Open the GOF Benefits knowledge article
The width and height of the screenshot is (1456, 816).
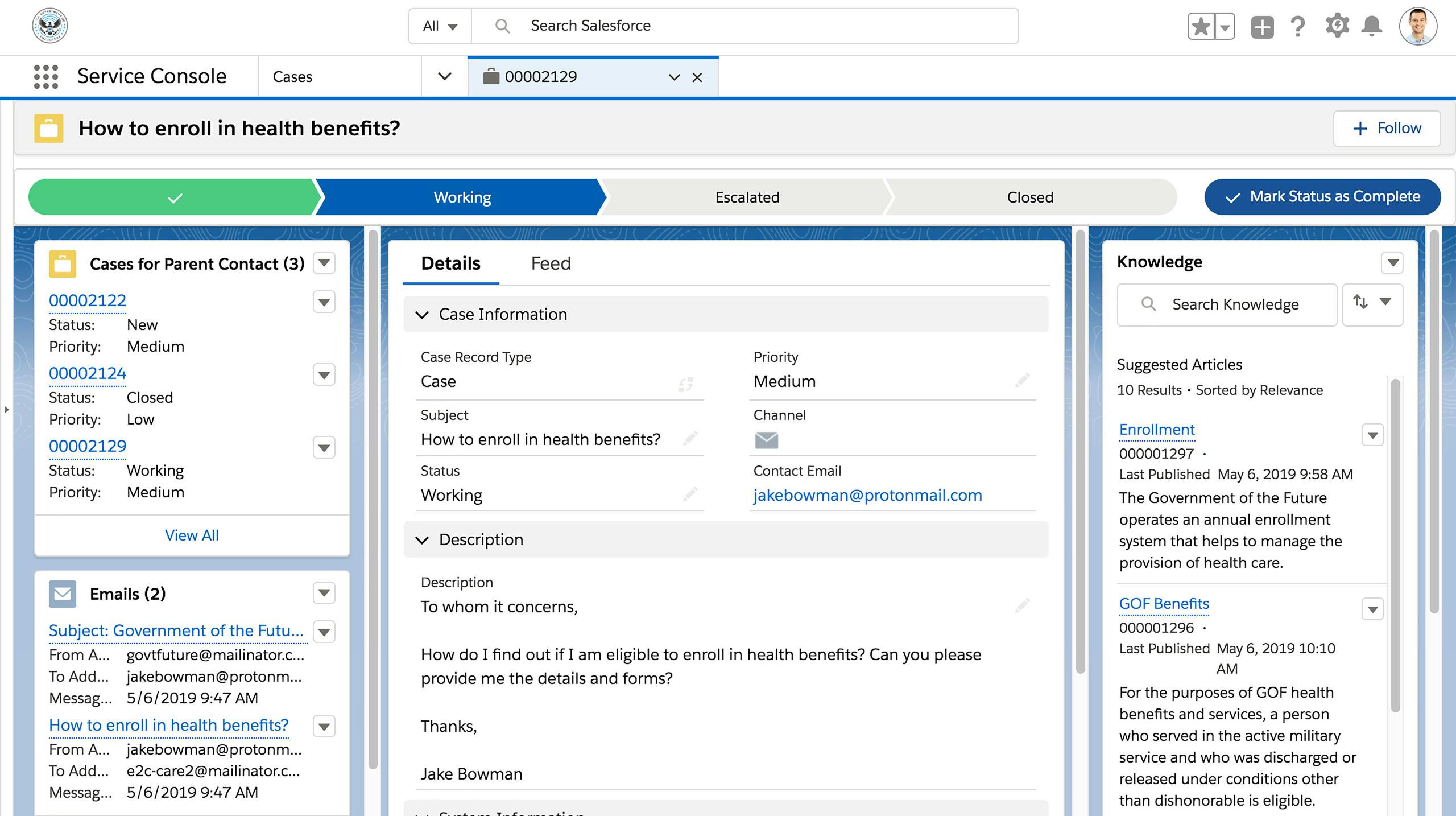pos(1164,604)
